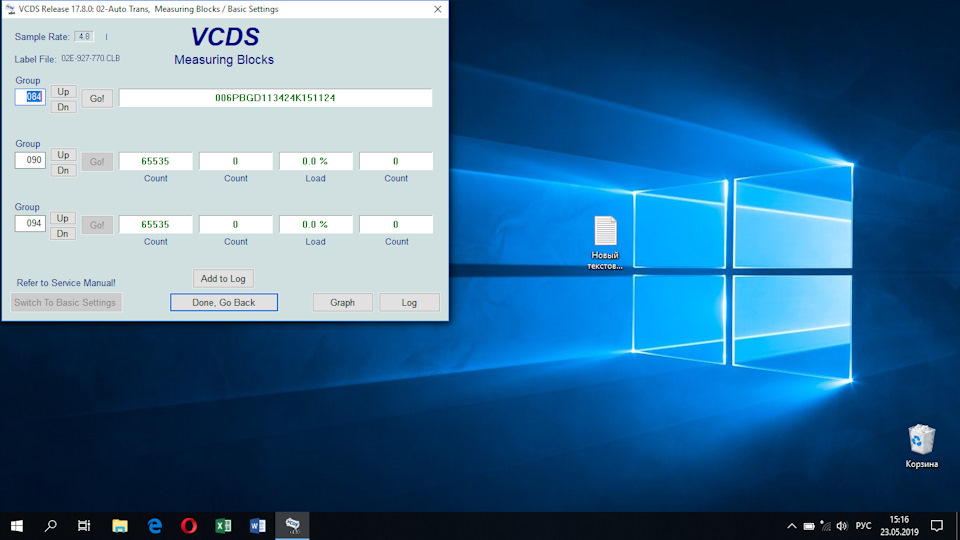
Task: Open Opera browser from taskbar
Action: tap(189, 525)
